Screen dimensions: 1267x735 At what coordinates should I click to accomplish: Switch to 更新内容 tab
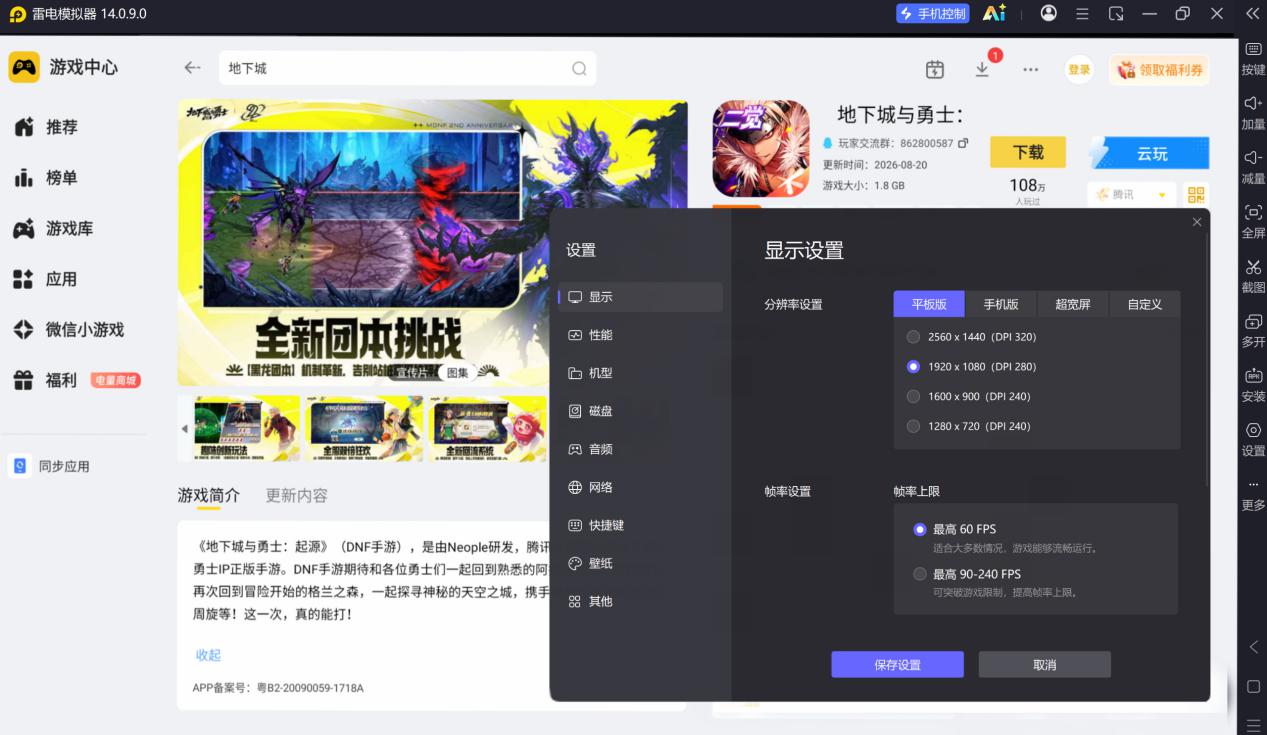[297, 495]
